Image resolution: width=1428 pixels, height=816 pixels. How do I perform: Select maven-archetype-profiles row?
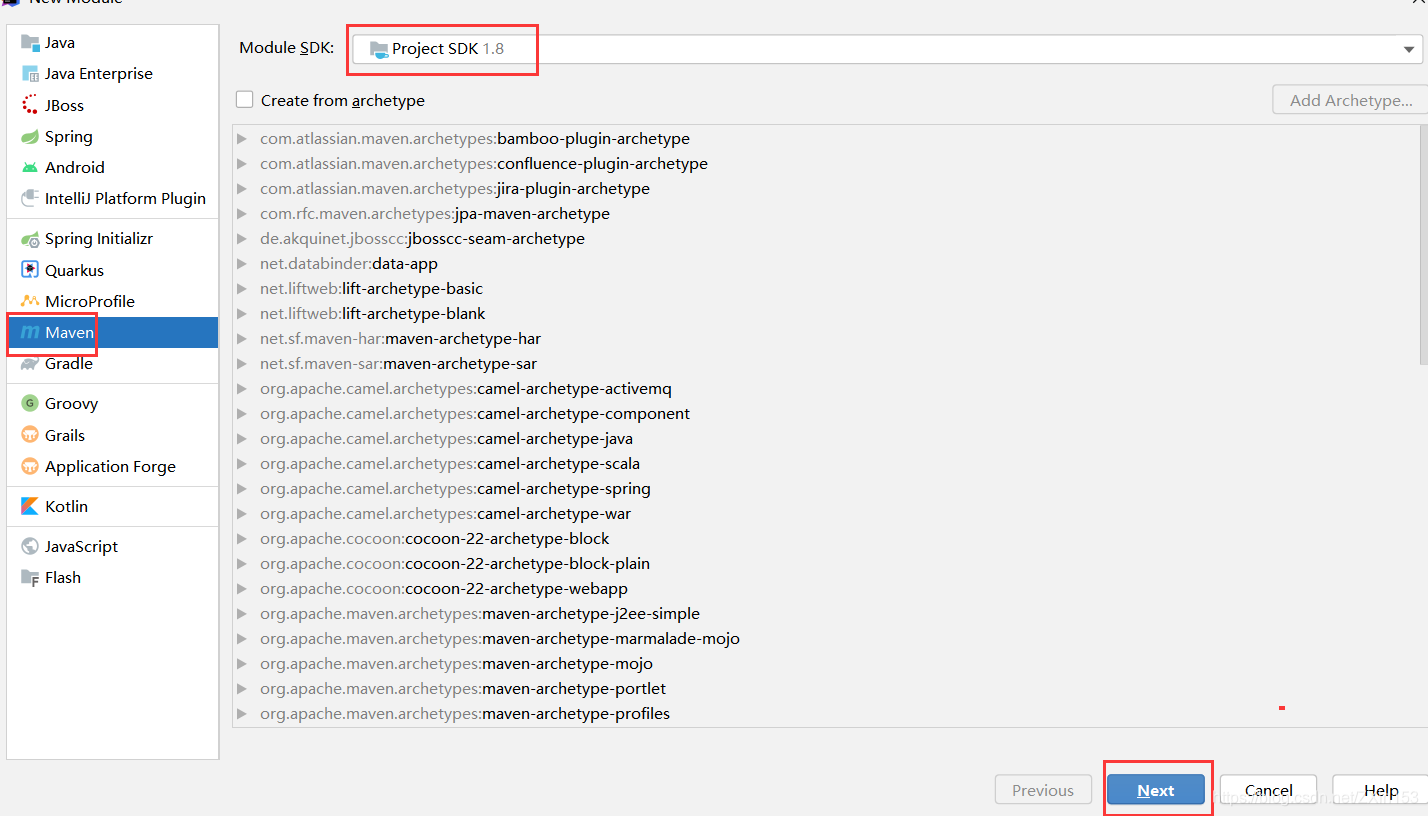pos(826,714)
